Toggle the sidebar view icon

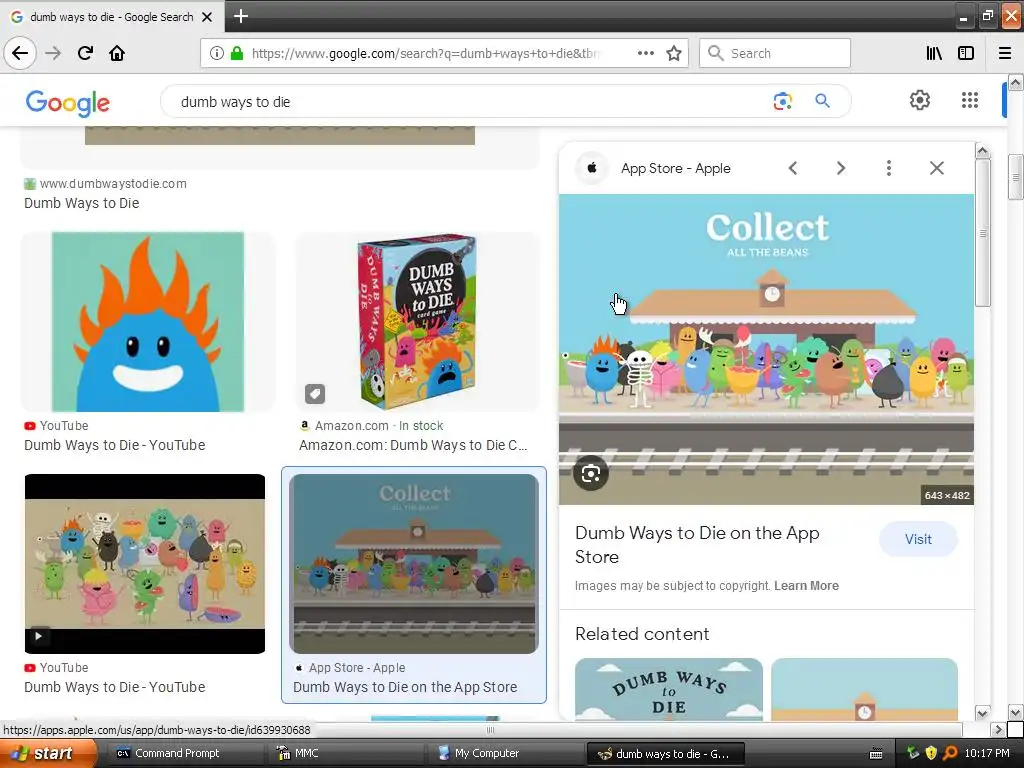coord(966,53)
